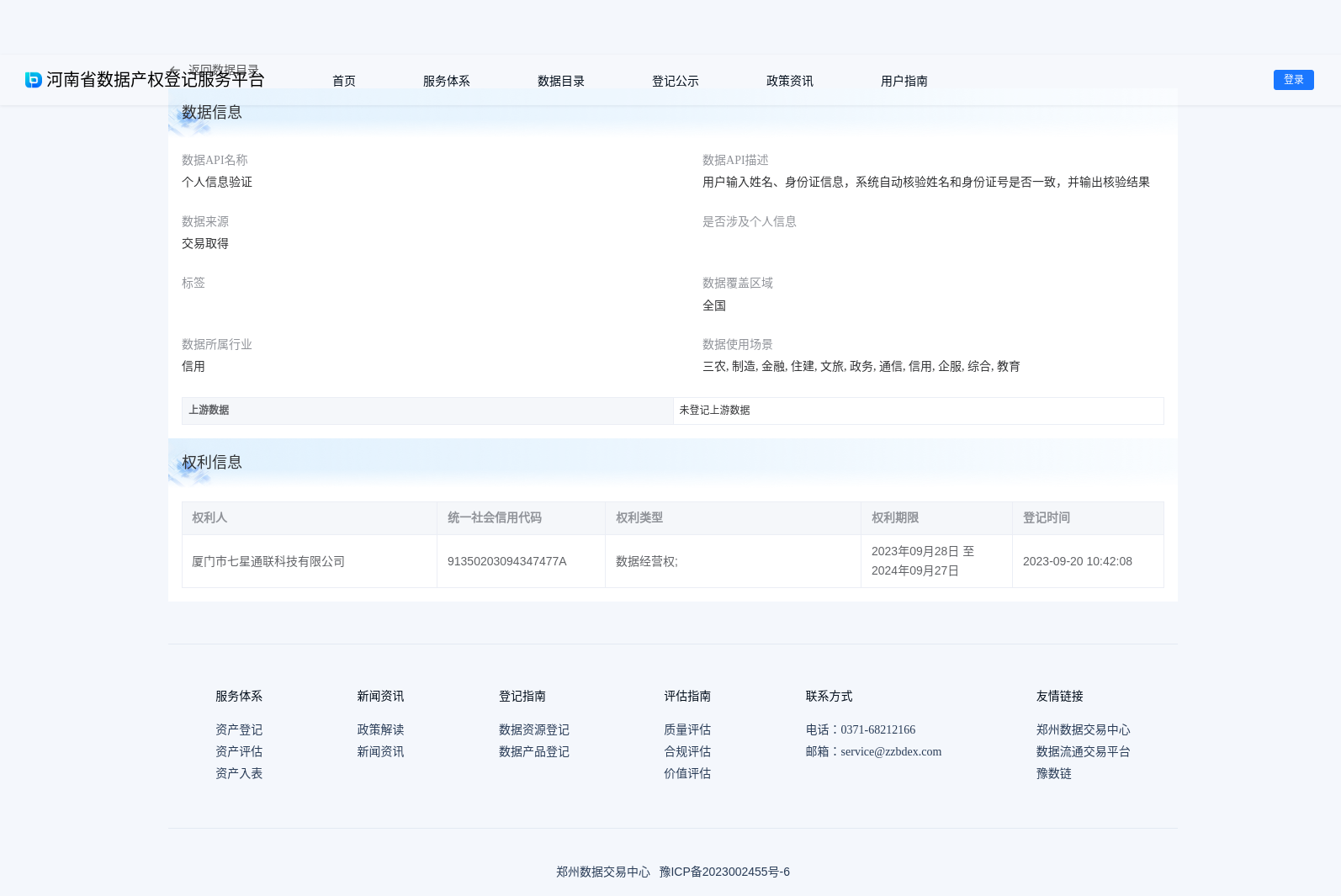Click the 评估指南 footer heading
Screen dimensions: 1341x896
(687, 696)
